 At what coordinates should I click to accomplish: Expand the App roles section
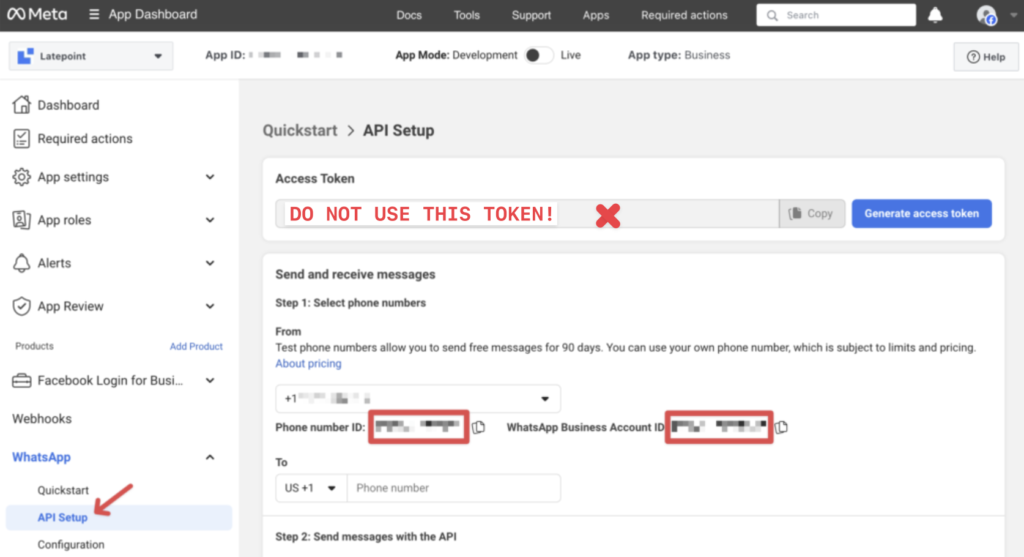pos(210,220)
